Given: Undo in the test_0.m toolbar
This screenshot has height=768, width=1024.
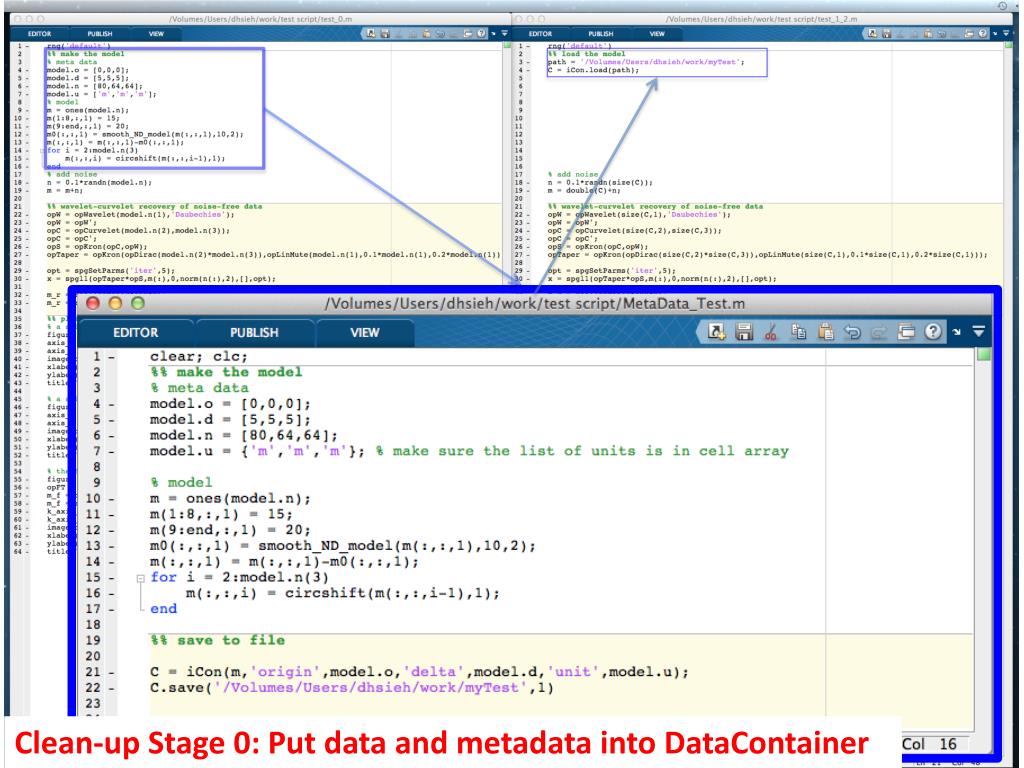Looking at the screenshot, I should [x=440, y=33].
